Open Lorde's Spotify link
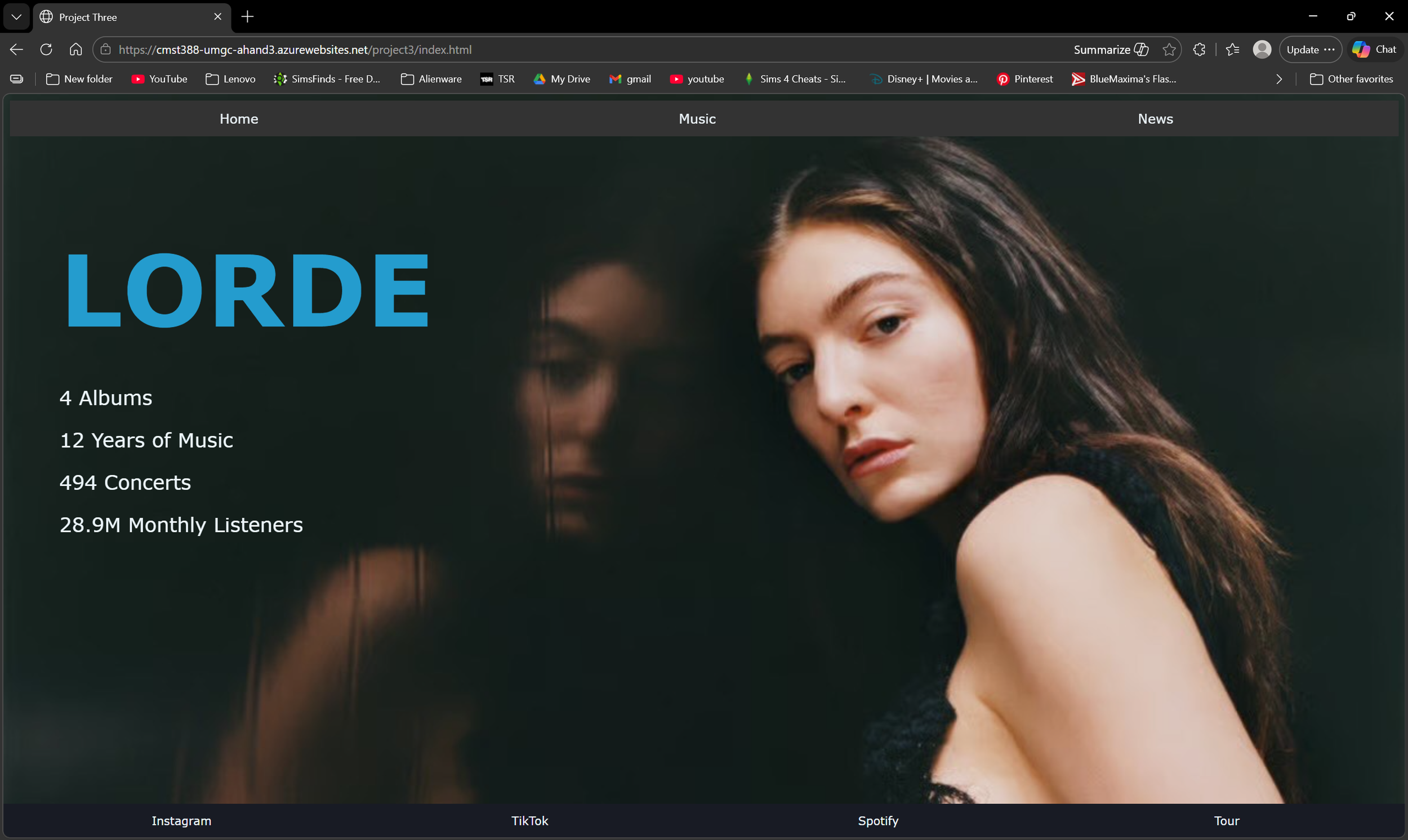1408x840 pixels. pyautogui.click(x=877, y=821)
